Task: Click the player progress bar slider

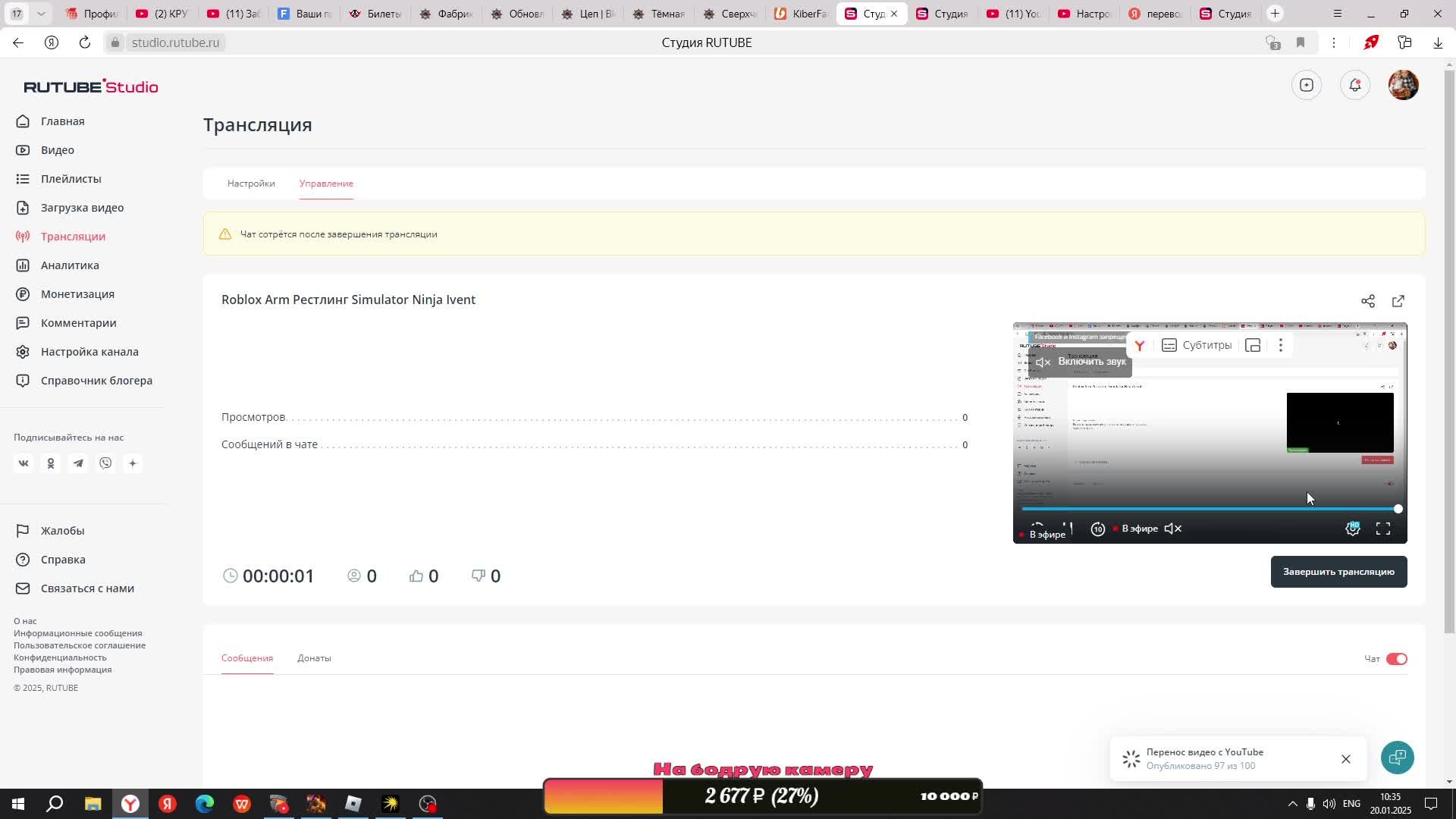Action: [x=1210, y=509]
